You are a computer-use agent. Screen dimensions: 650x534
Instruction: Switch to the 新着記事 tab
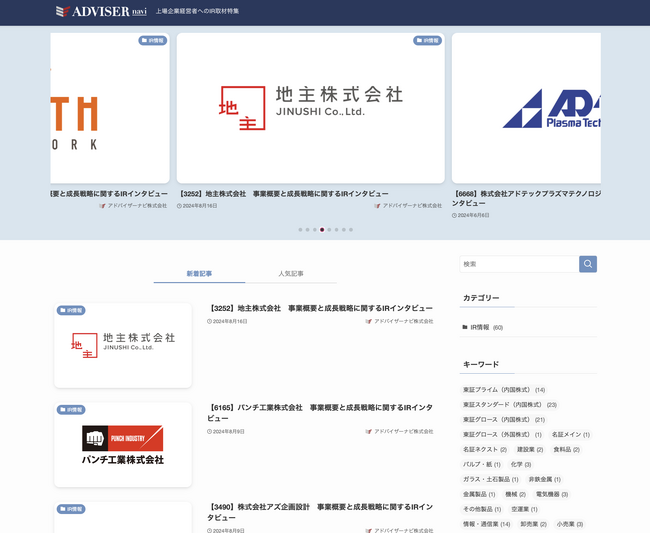click(199, 274)
